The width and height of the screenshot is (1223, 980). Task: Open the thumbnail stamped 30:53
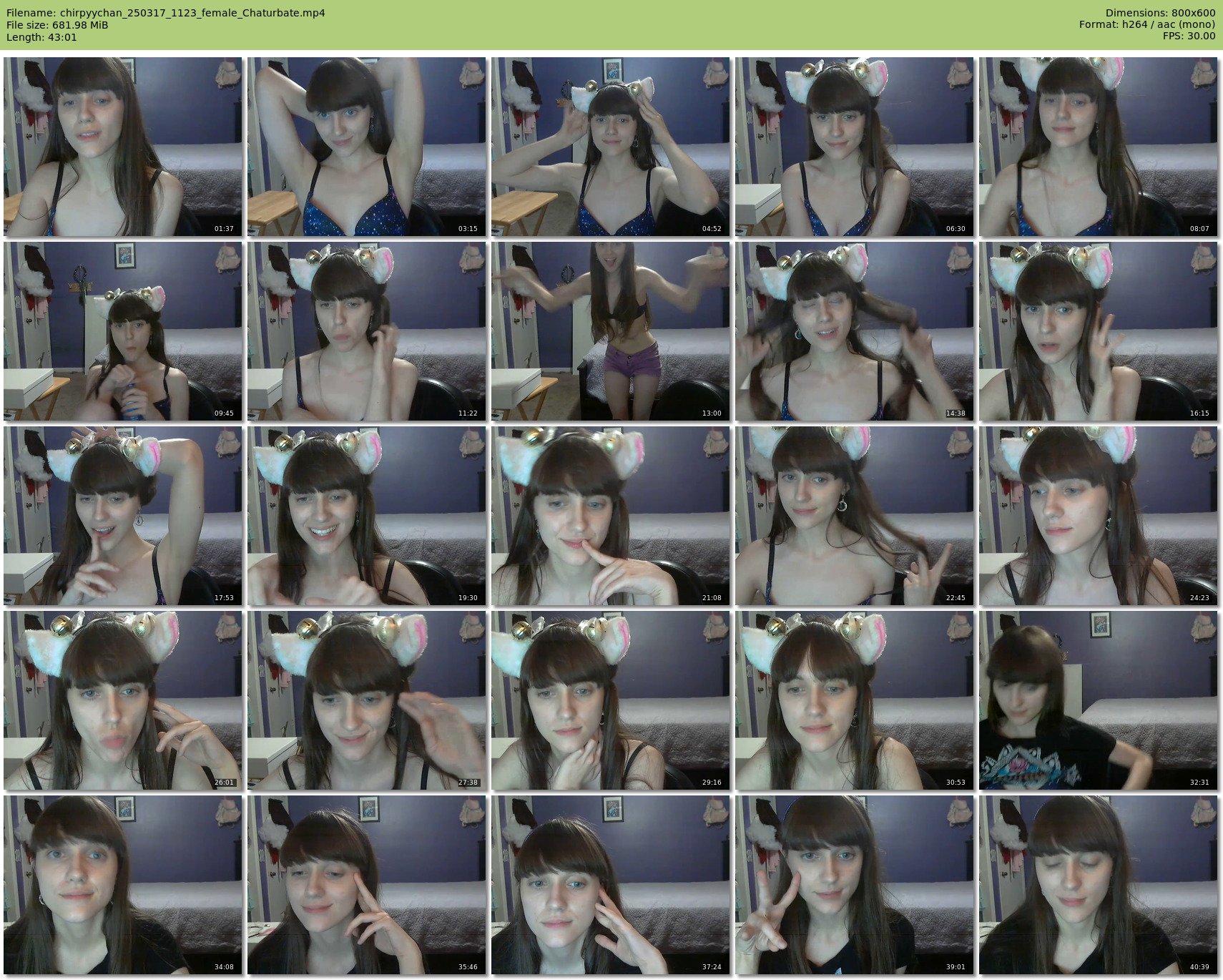coord(855,700)
